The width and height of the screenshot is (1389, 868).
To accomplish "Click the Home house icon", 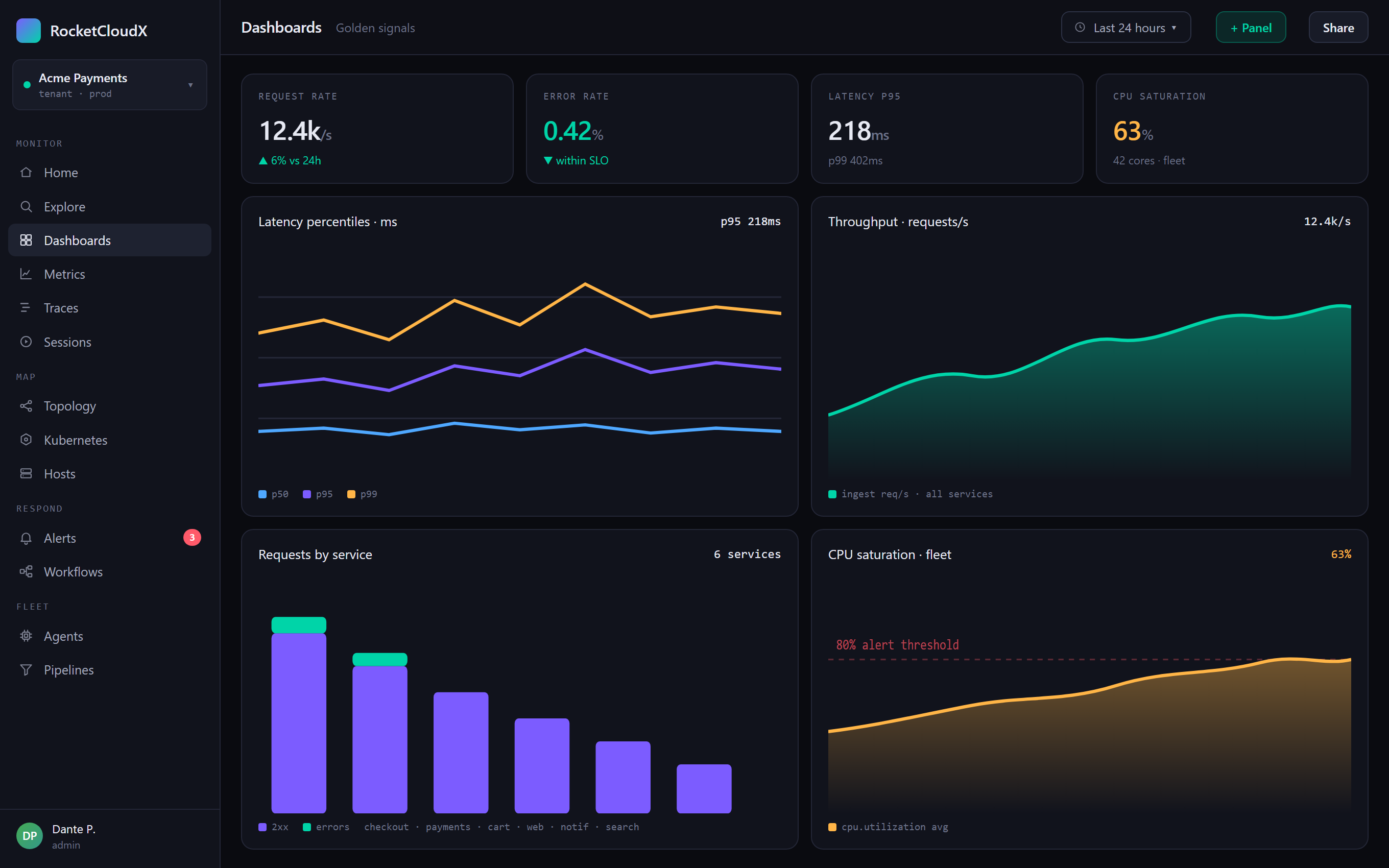I will [26, 172].
